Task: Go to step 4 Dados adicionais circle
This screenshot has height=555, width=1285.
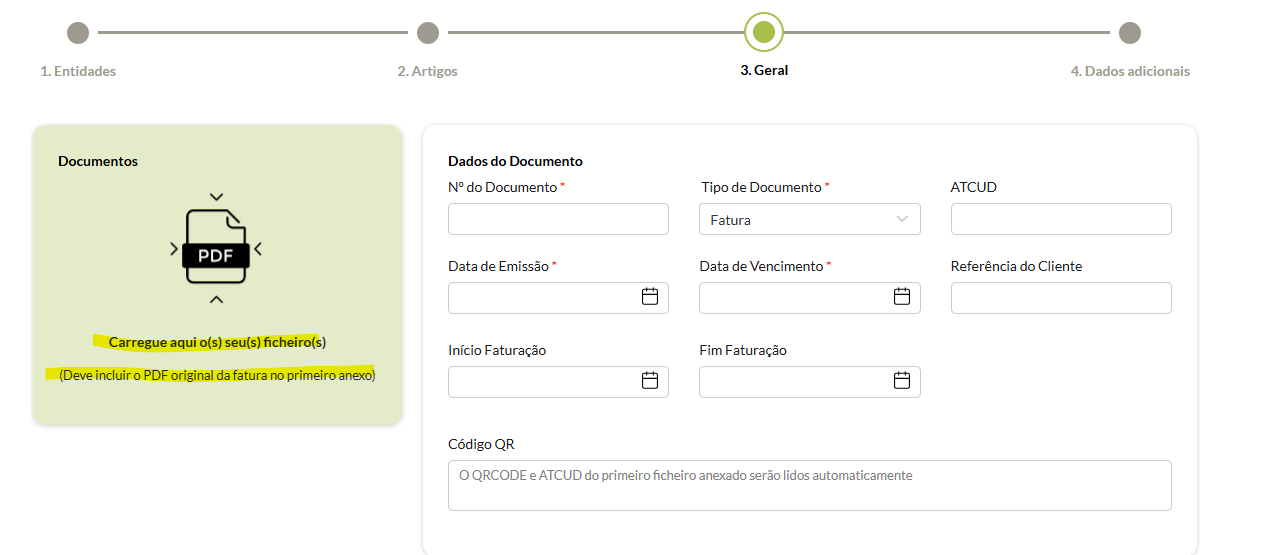Action: (1130, 33)
